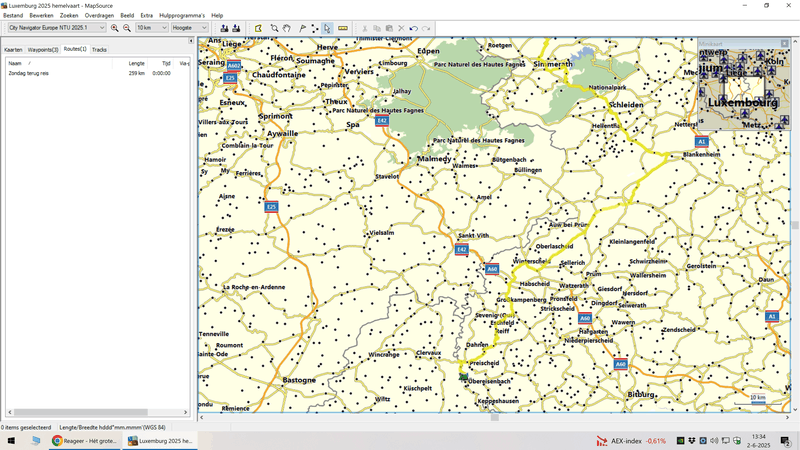Click the Copy icon in toolbar
This screenshot has width=800, height=450.
tap(377, 28)
